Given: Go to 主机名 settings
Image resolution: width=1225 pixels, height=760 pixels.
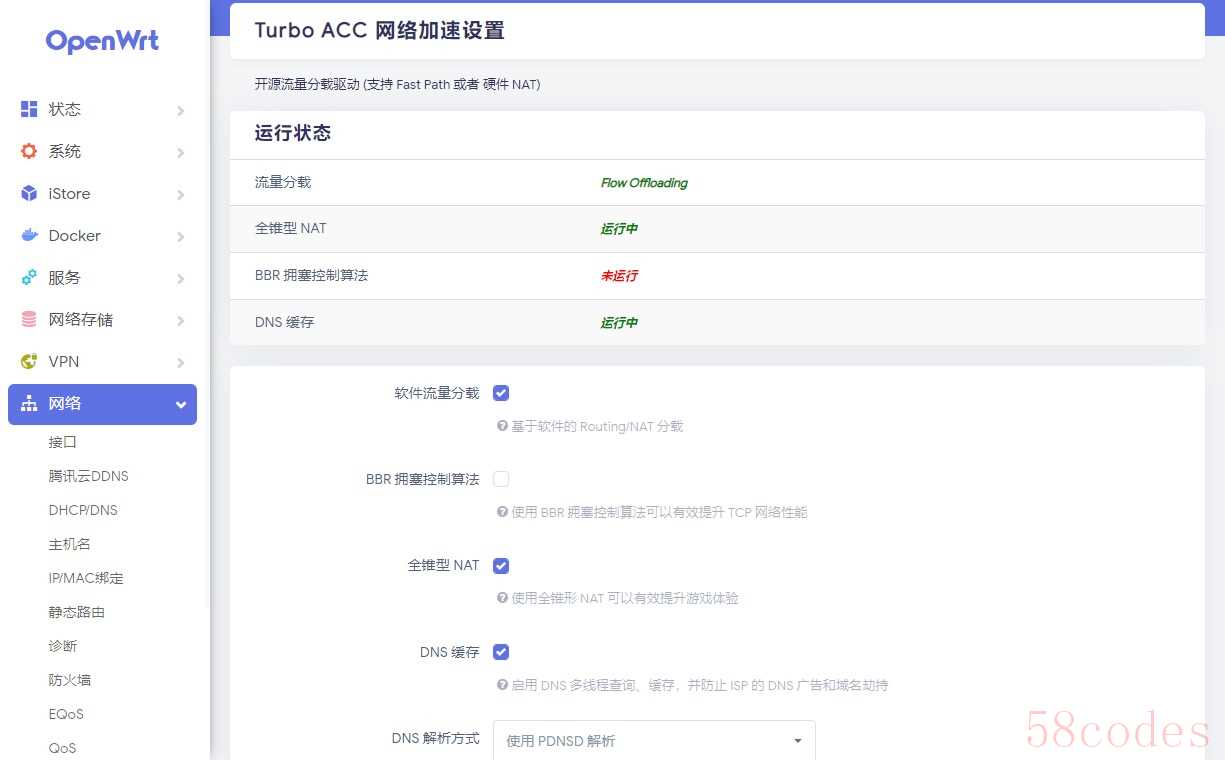Looking at the screenshot, I should click(x=69, y=544).
